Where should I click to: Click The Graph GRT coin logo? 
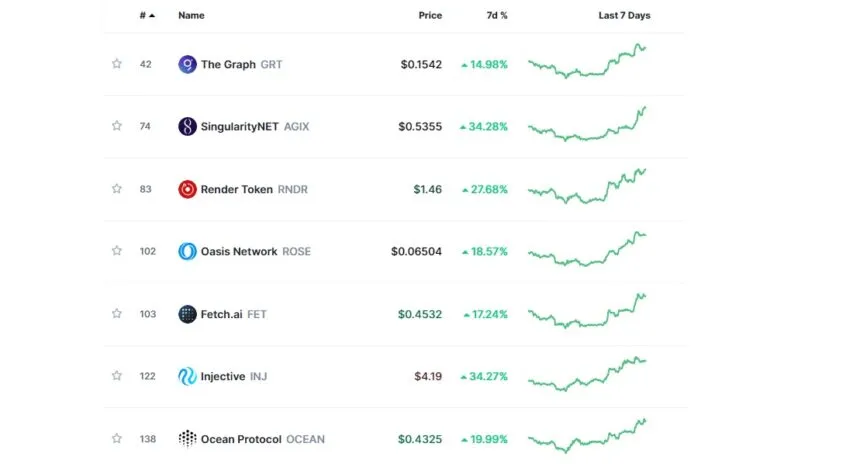coord(187,64)
